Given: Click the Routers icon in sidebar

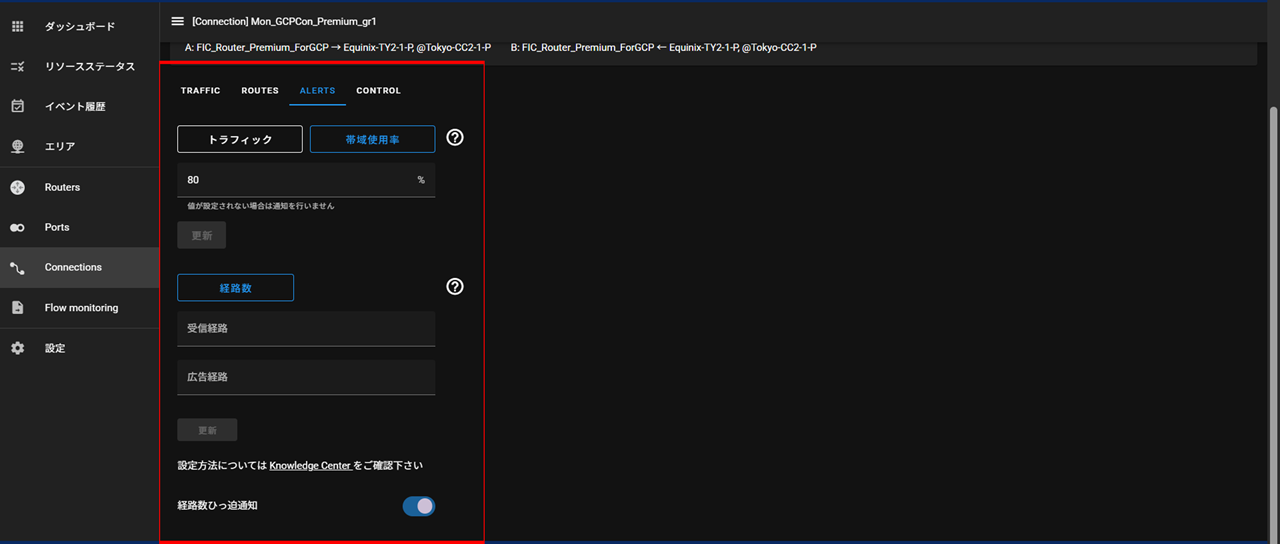Looking at the screenshot, I should coord(17,187).
